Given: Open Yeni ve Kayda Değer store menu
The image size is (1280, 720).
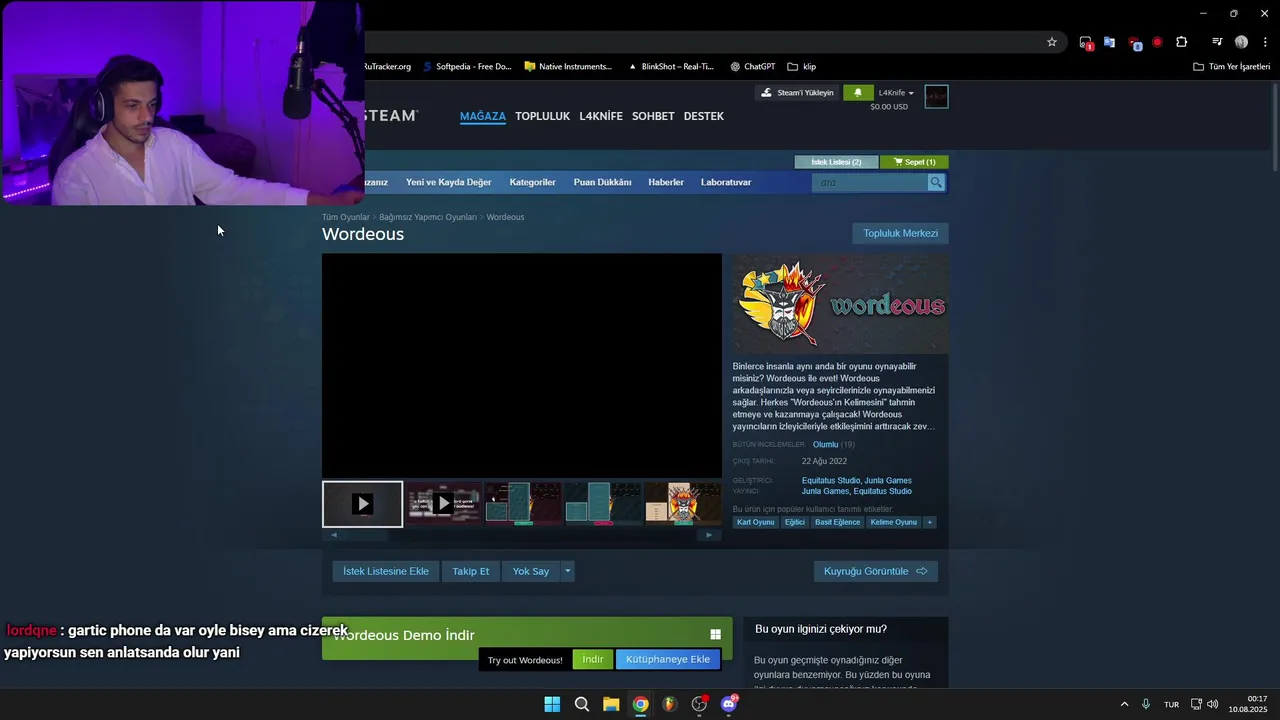Looking at the screenshot, I should [448, 182].
